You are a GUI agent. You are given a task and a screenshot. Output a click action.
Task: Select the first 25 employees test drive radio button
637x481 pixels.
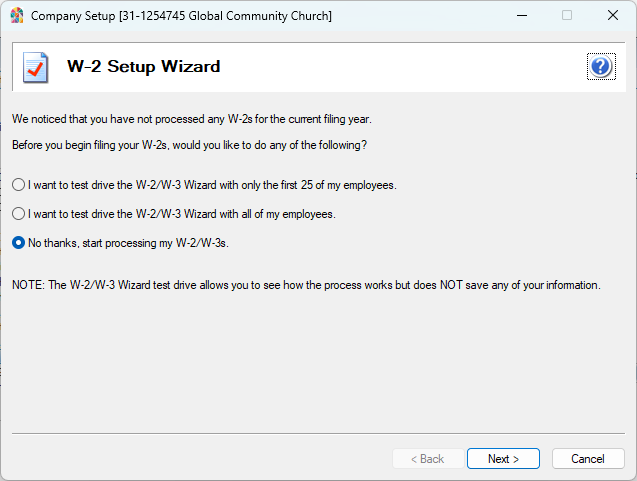(x=18, y=185)
